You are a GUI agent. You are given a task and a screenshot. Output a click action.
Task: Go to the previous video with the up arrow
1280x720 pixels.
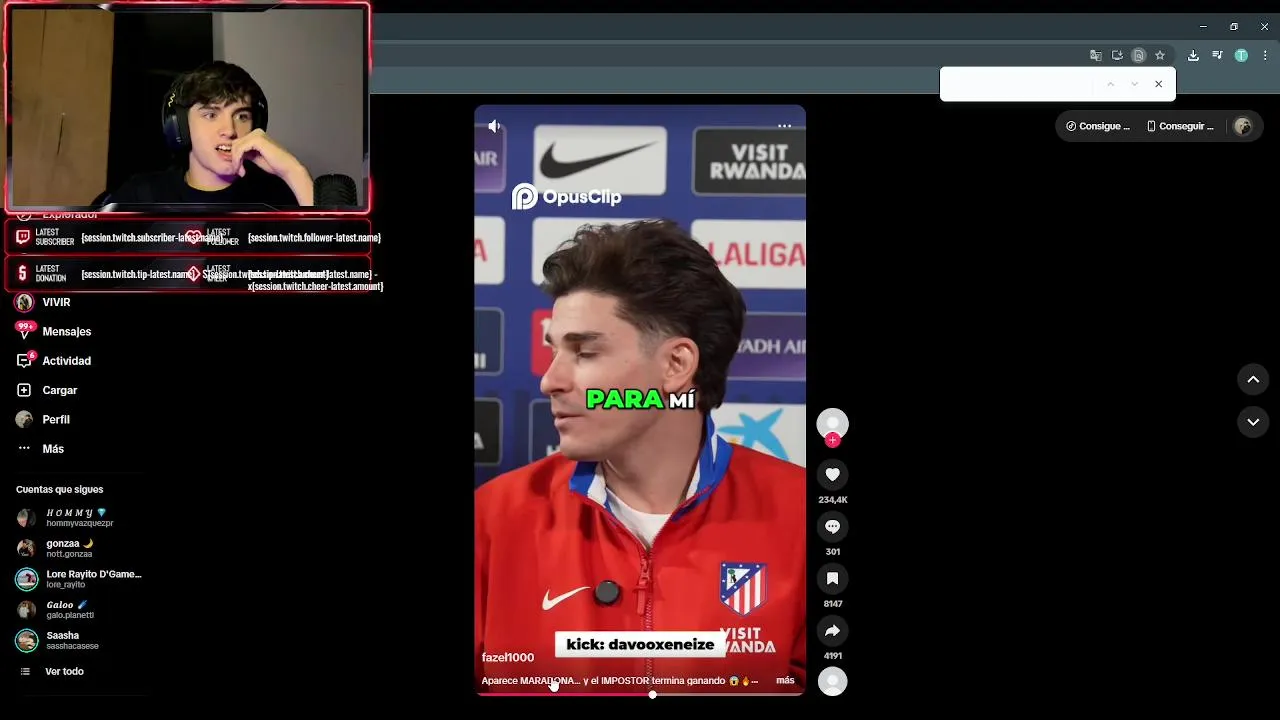pos(1253,379)
